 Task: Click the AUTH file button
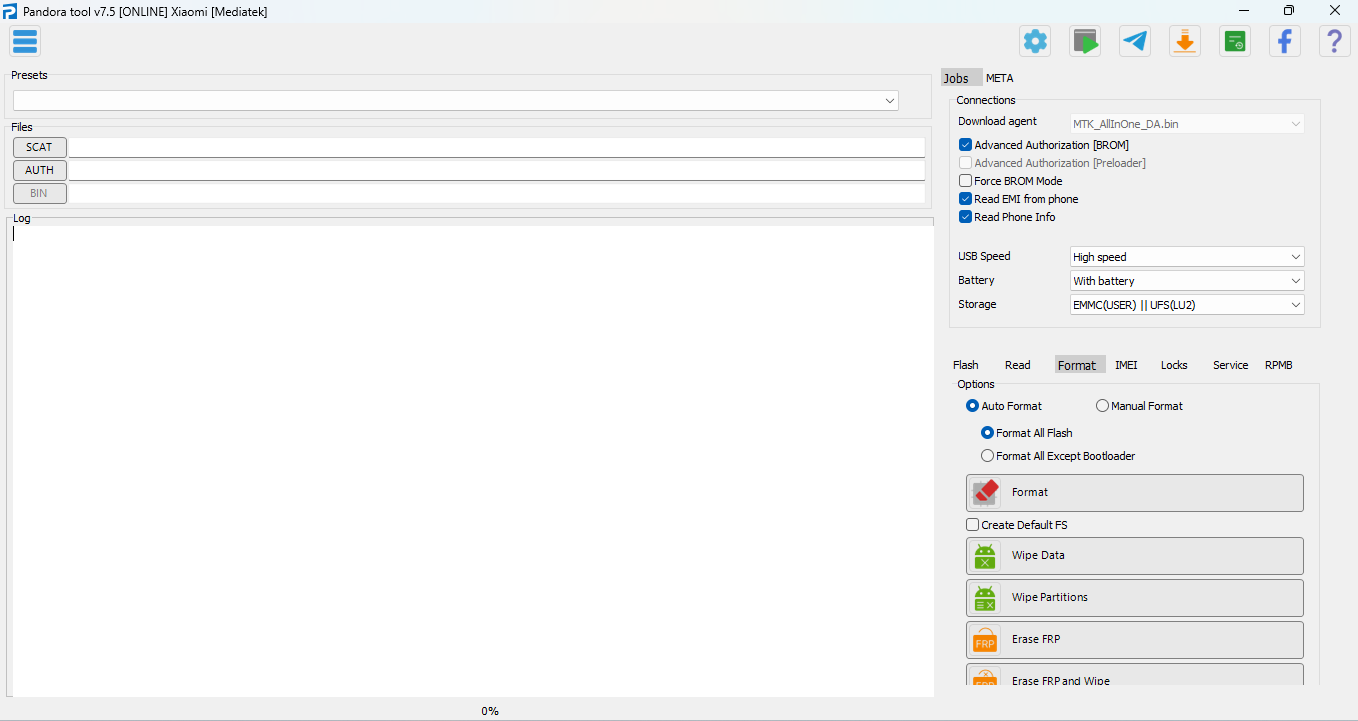(x=40, y=170)
